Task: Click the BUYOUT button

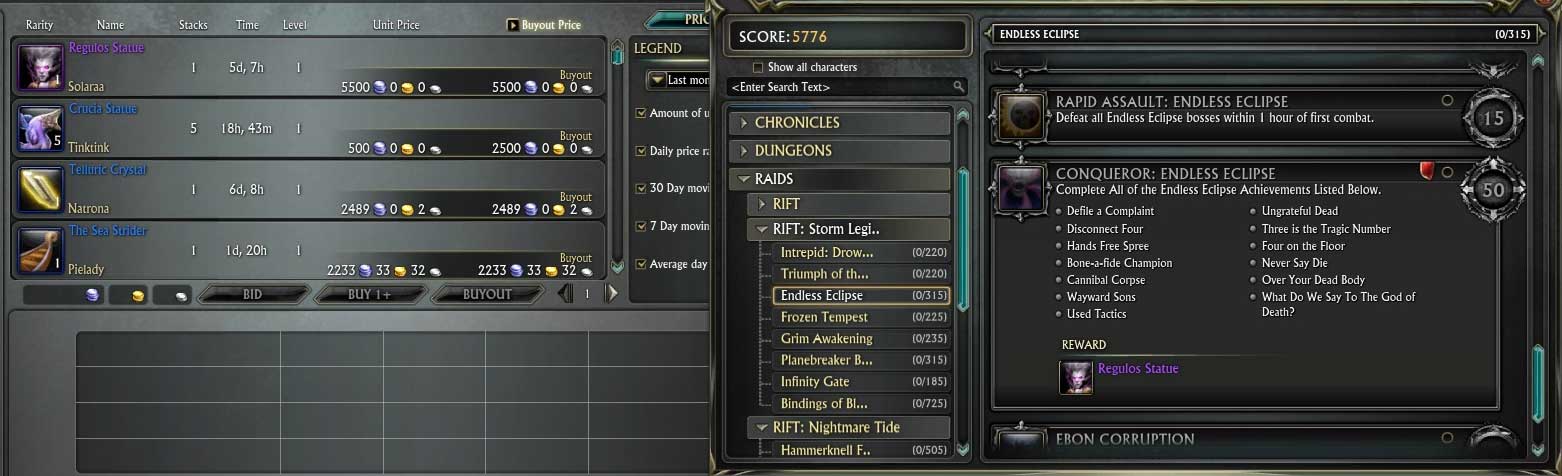Action: (x=487, y=294)
